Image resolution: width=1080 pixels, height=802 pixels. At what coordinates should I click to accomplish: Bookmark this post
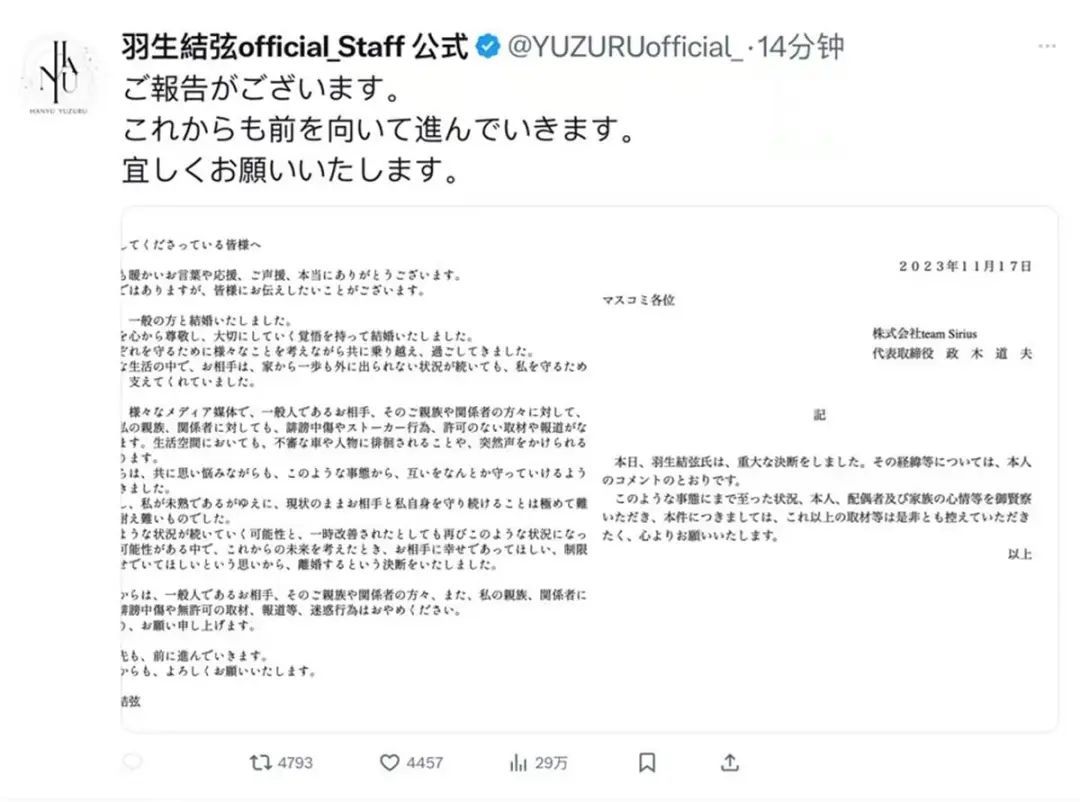click(647, 763)
